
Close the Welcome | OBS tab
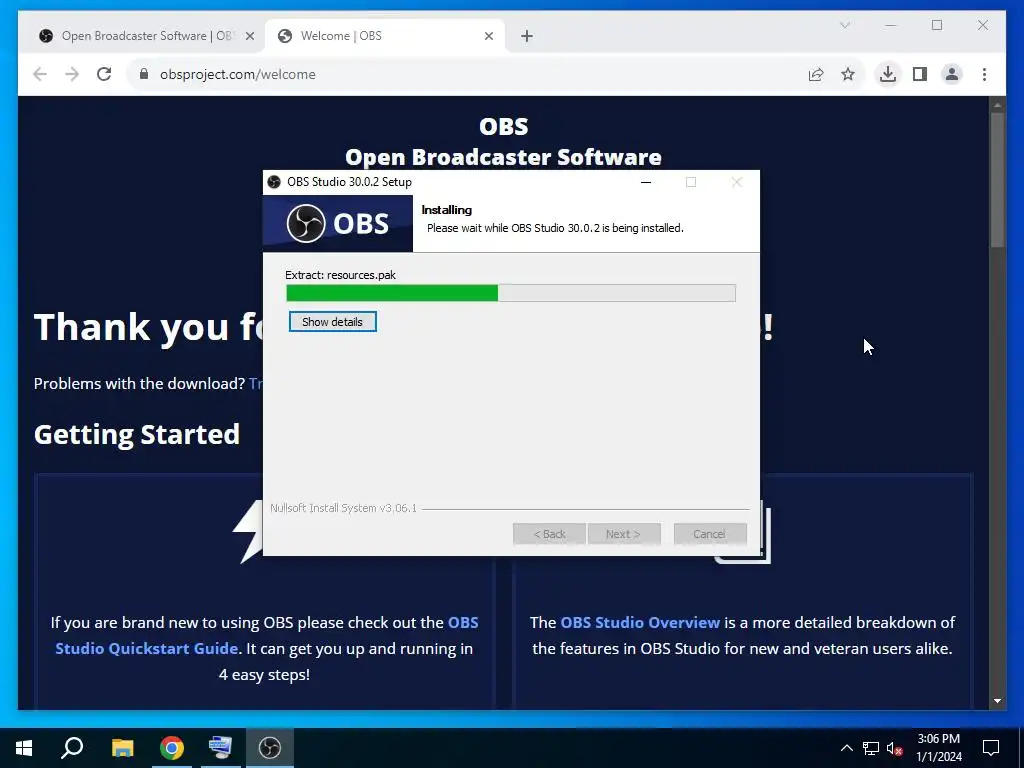click(488, 36)
